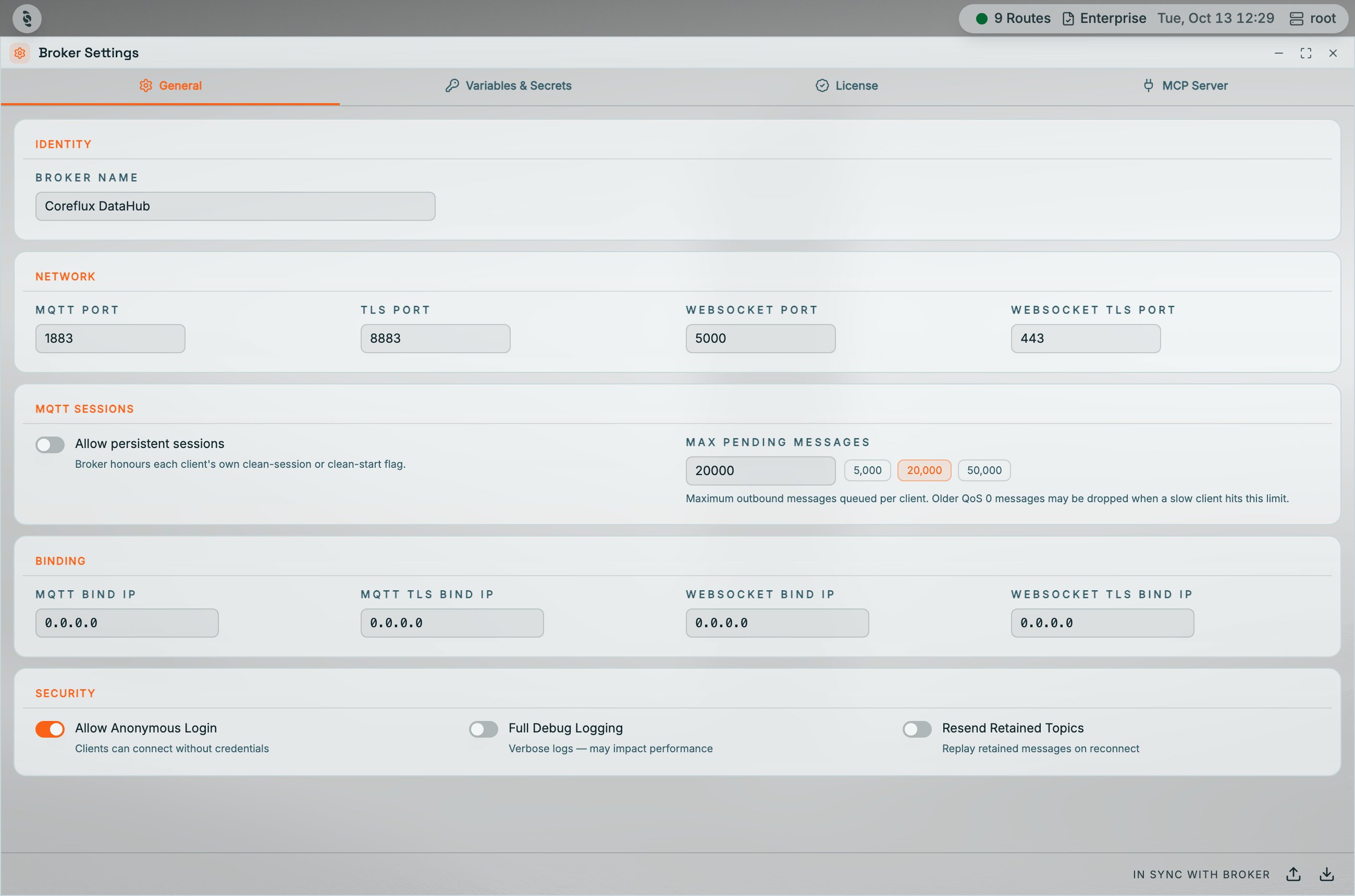Select the 20,000 pending messages preset

click(924, 470)
